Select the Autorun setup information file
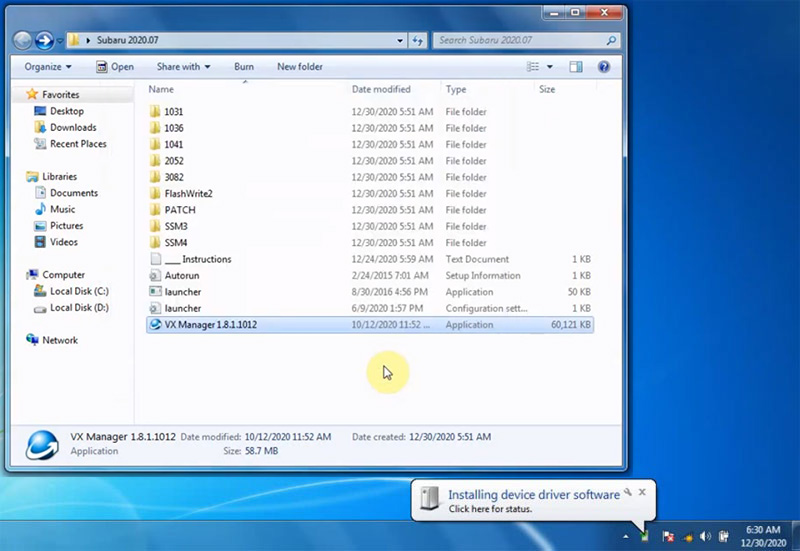Image resolution: width=800 pixels, height=551 pixels. coord(370,276)
